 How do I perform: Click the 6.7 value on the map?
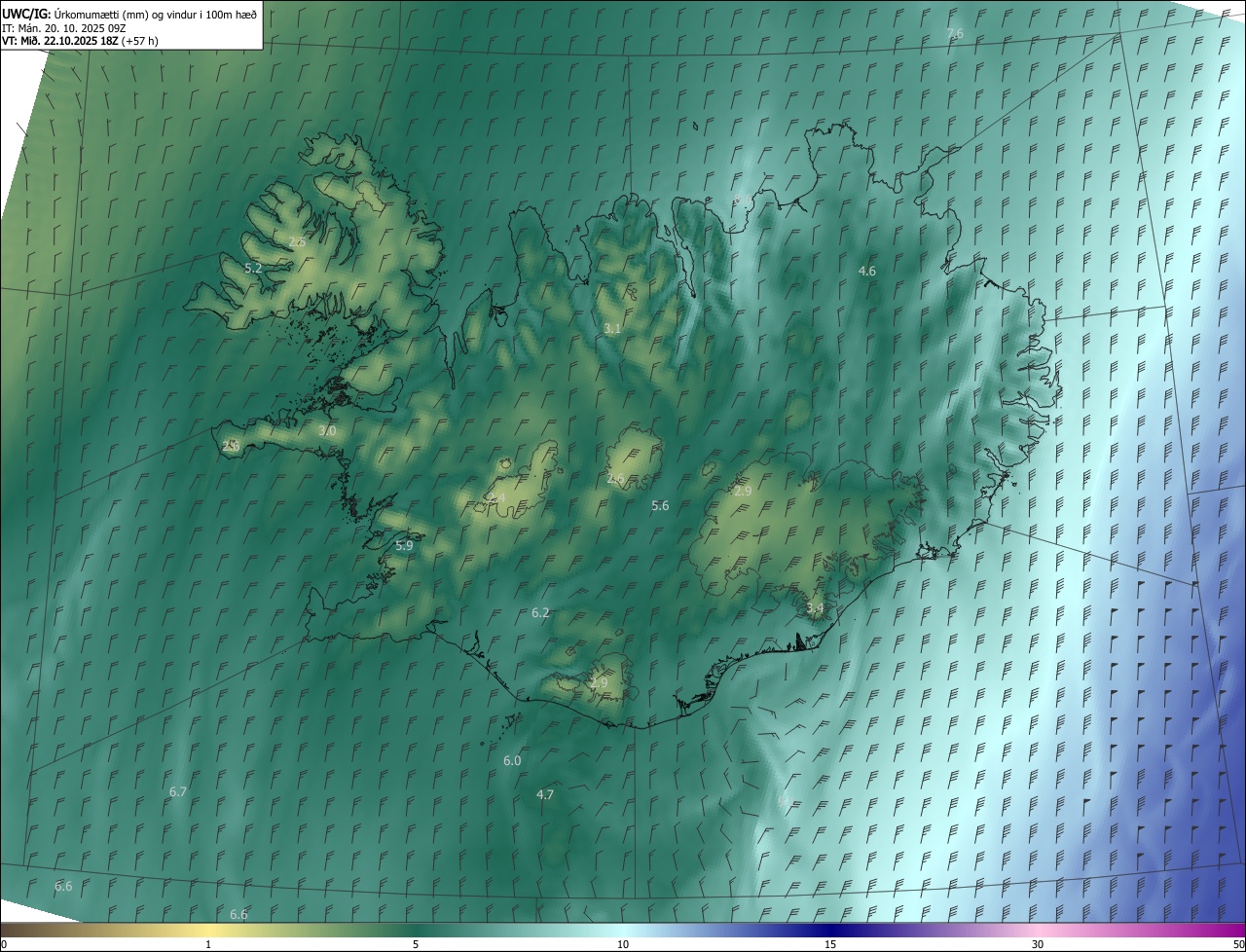tap(178, 791)
